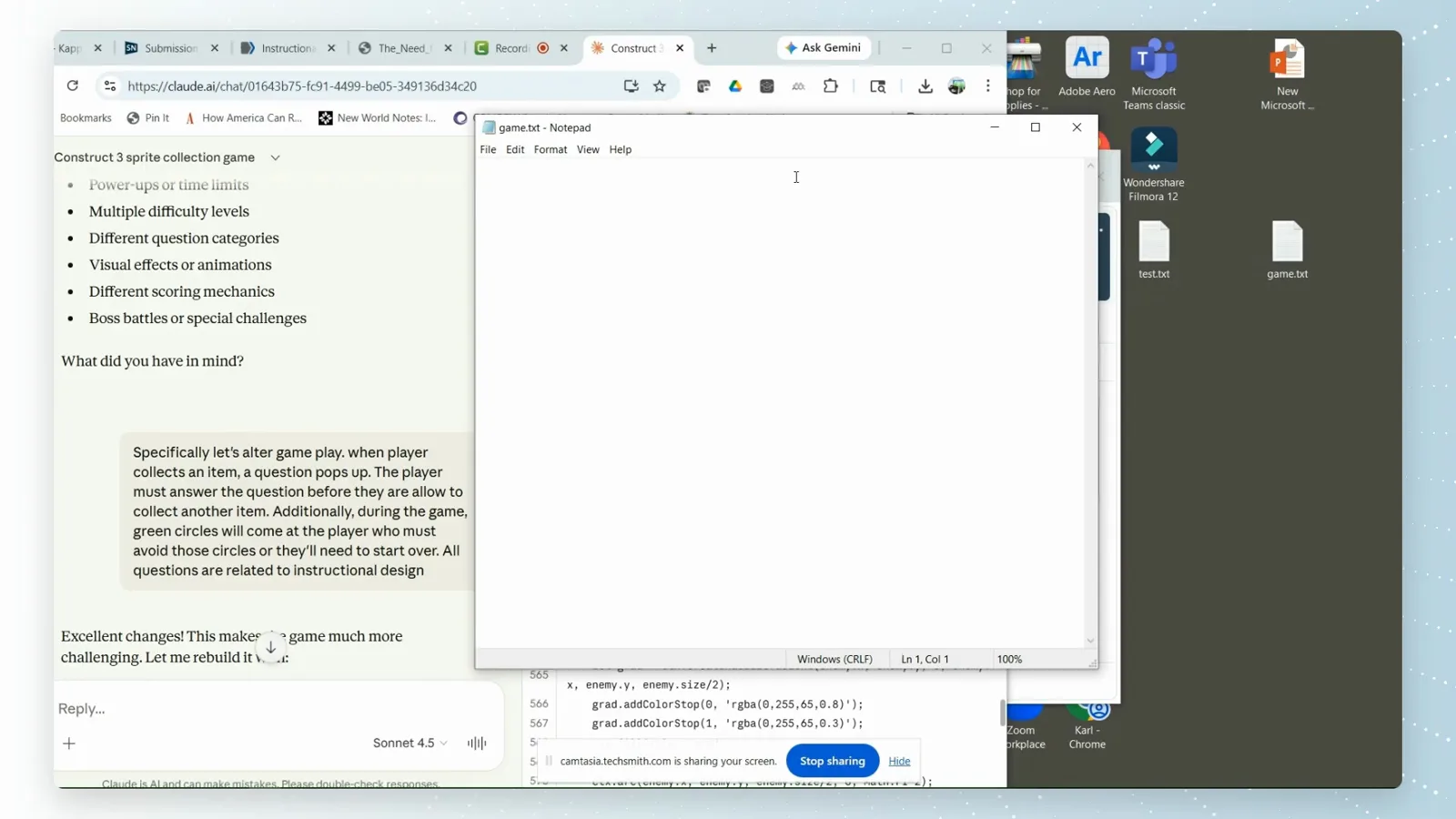Click 100% zoom status text
Viewport: 1456px width, 819px height.
[x=1009, y=659]
